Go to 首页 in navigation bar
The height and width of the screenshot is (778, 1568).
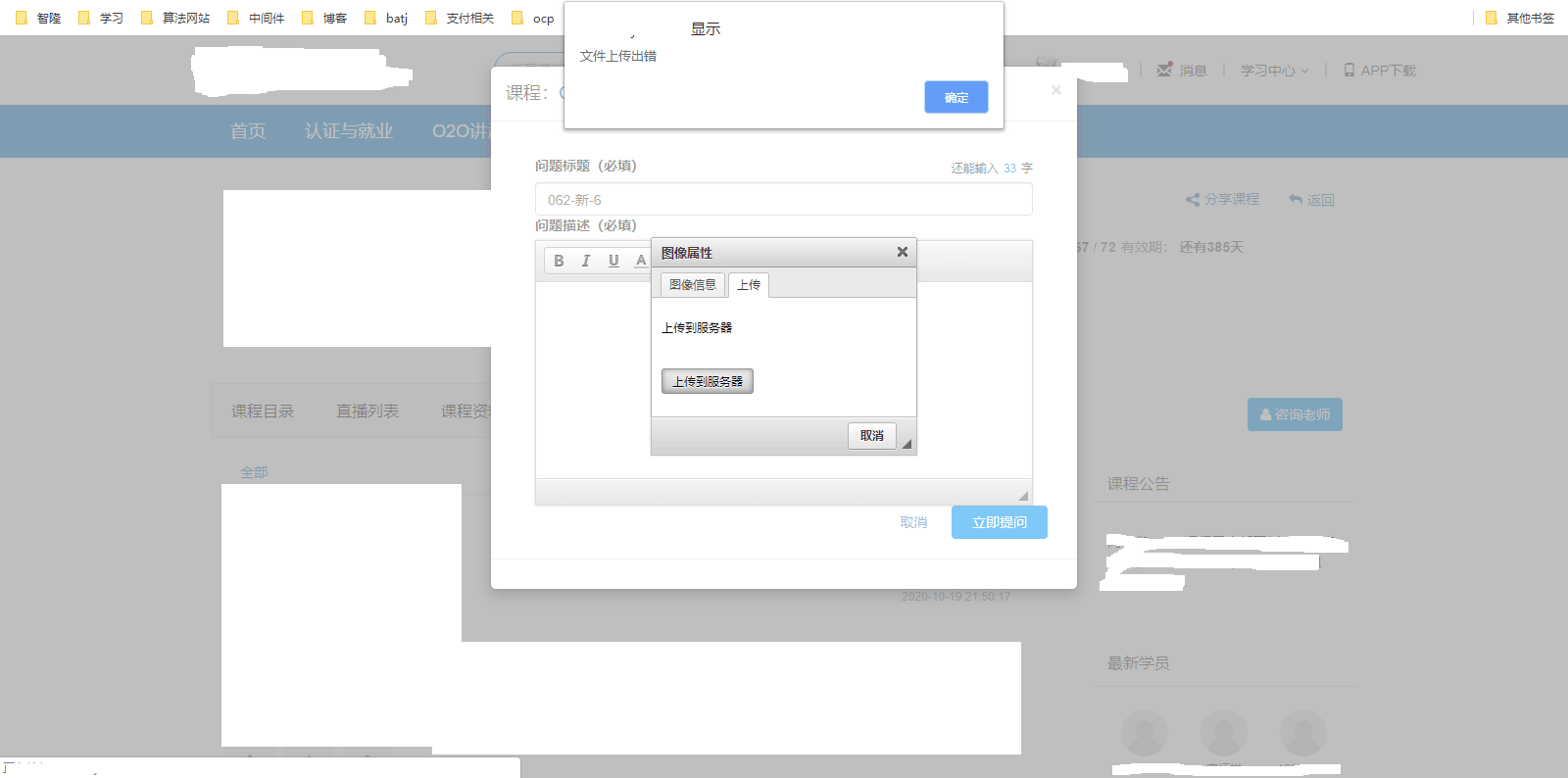[x=248, y=130]
